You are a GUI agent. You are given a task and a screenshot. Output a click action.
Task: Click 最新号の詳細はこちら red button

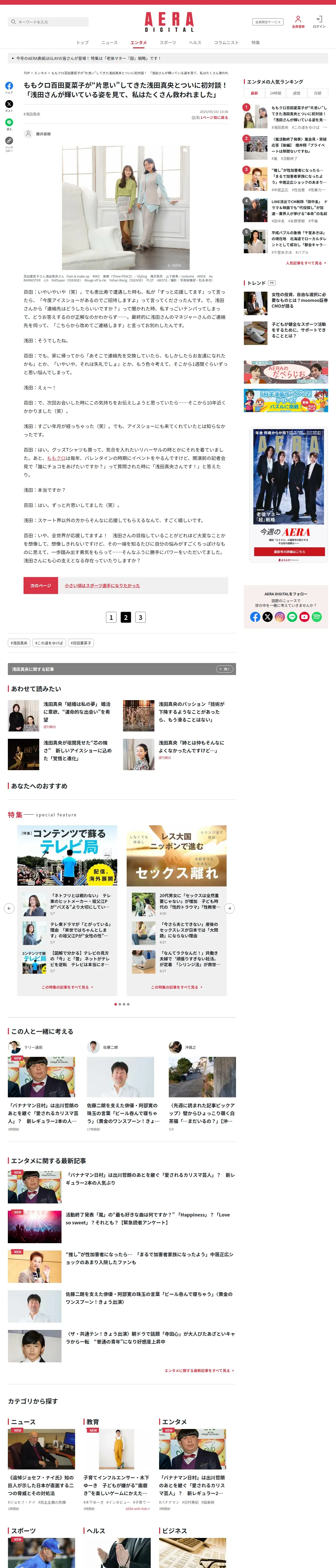(x=289, y=551)
